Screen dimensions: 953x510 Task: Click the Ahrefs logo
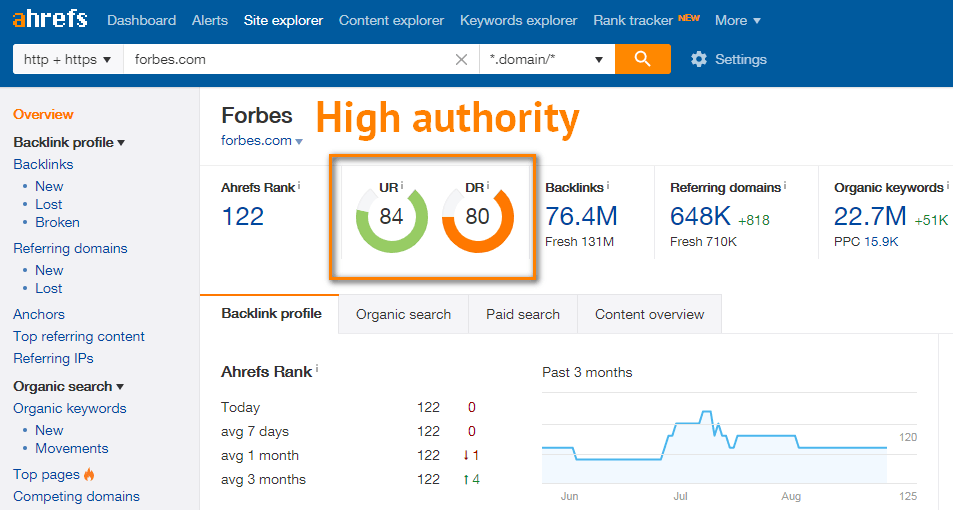(x=50, y=19)
